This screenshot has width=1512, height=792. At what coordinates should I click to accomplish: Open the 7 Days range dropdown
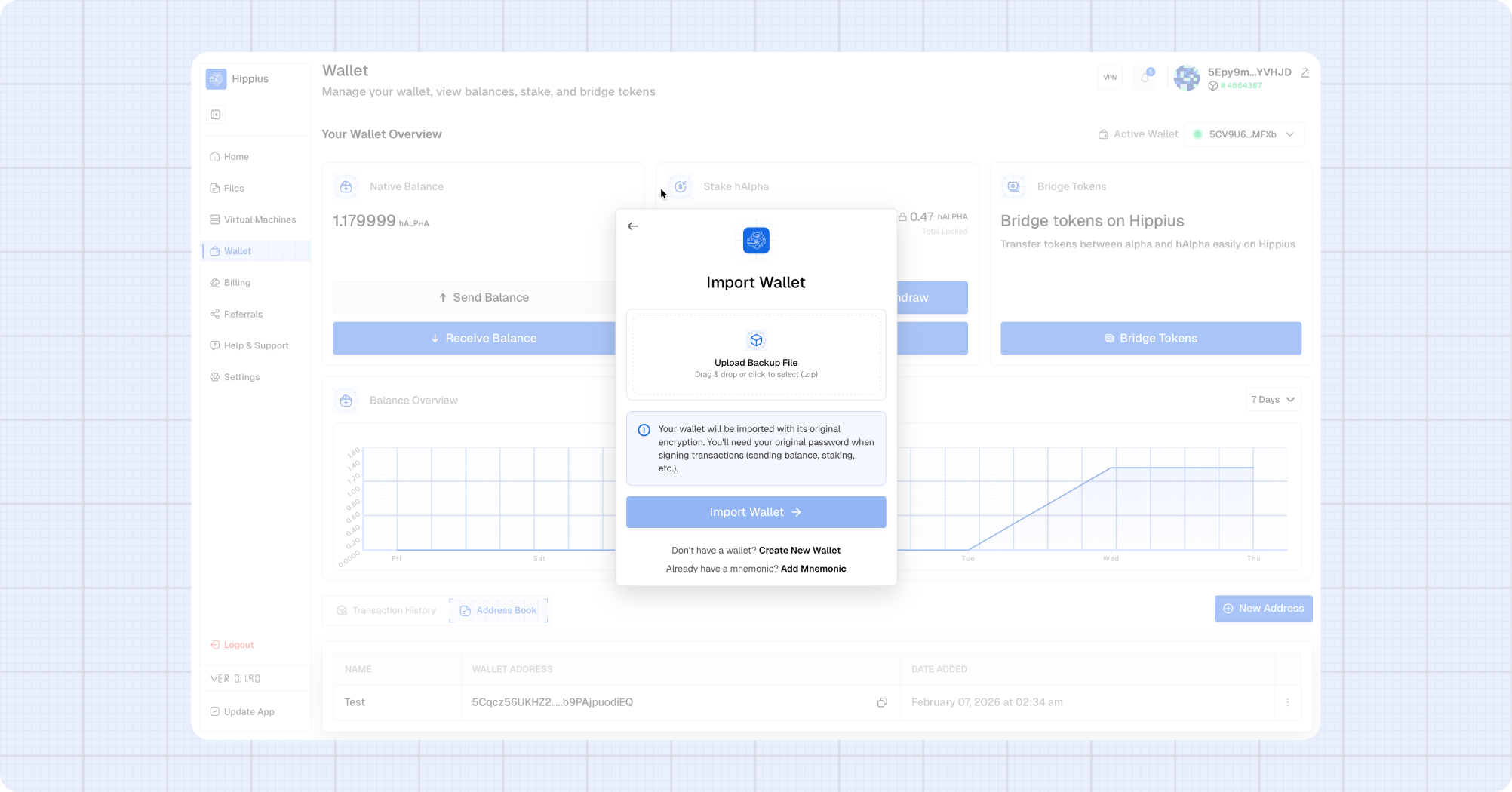(x=1273, y=400)
